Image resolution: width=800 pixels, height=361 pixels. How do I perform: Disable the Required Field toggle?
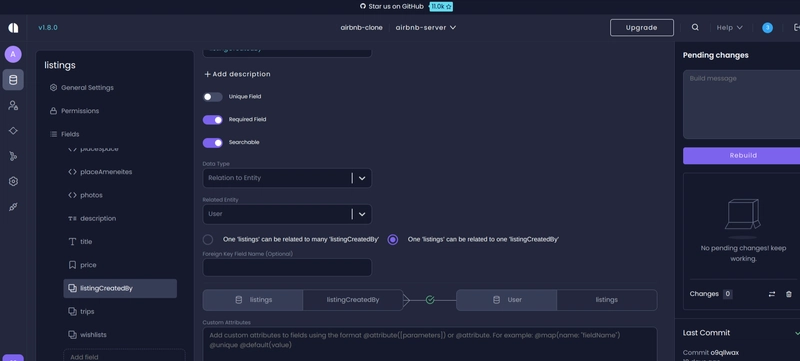tap(213, 120)
